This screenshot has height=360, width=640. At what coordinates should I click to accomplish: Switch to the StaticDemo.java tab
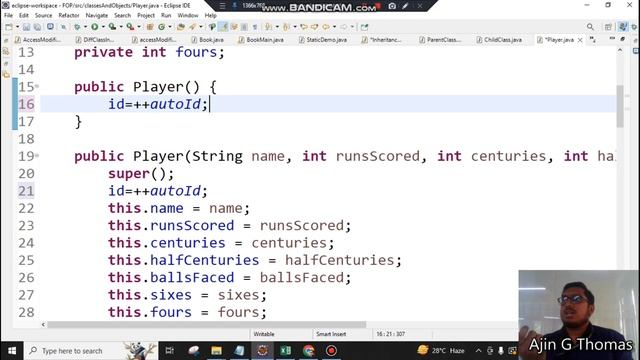(323, 40)
